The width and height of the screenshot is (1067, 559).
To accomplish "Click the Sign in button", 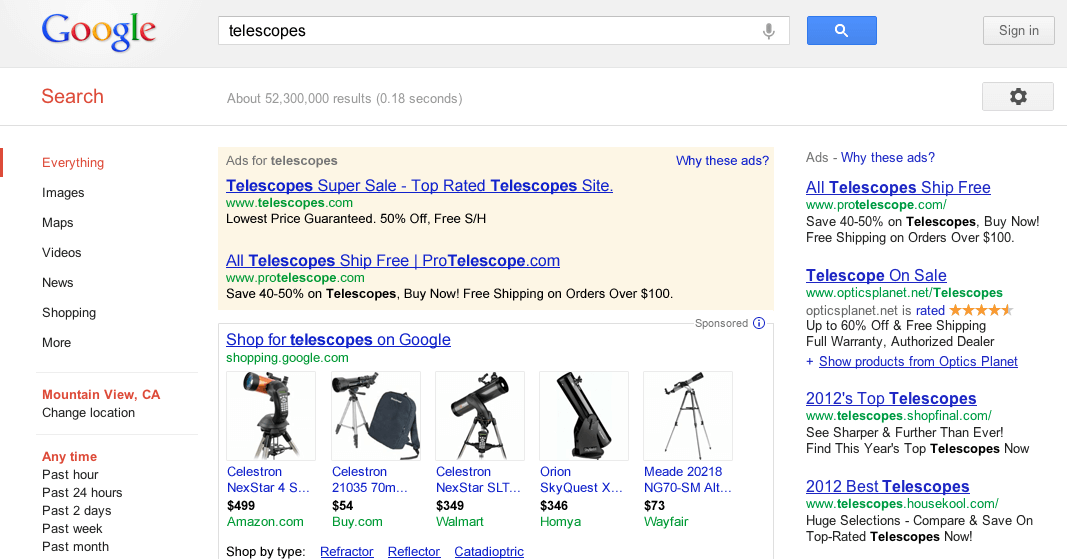I will click(1019, 31).
